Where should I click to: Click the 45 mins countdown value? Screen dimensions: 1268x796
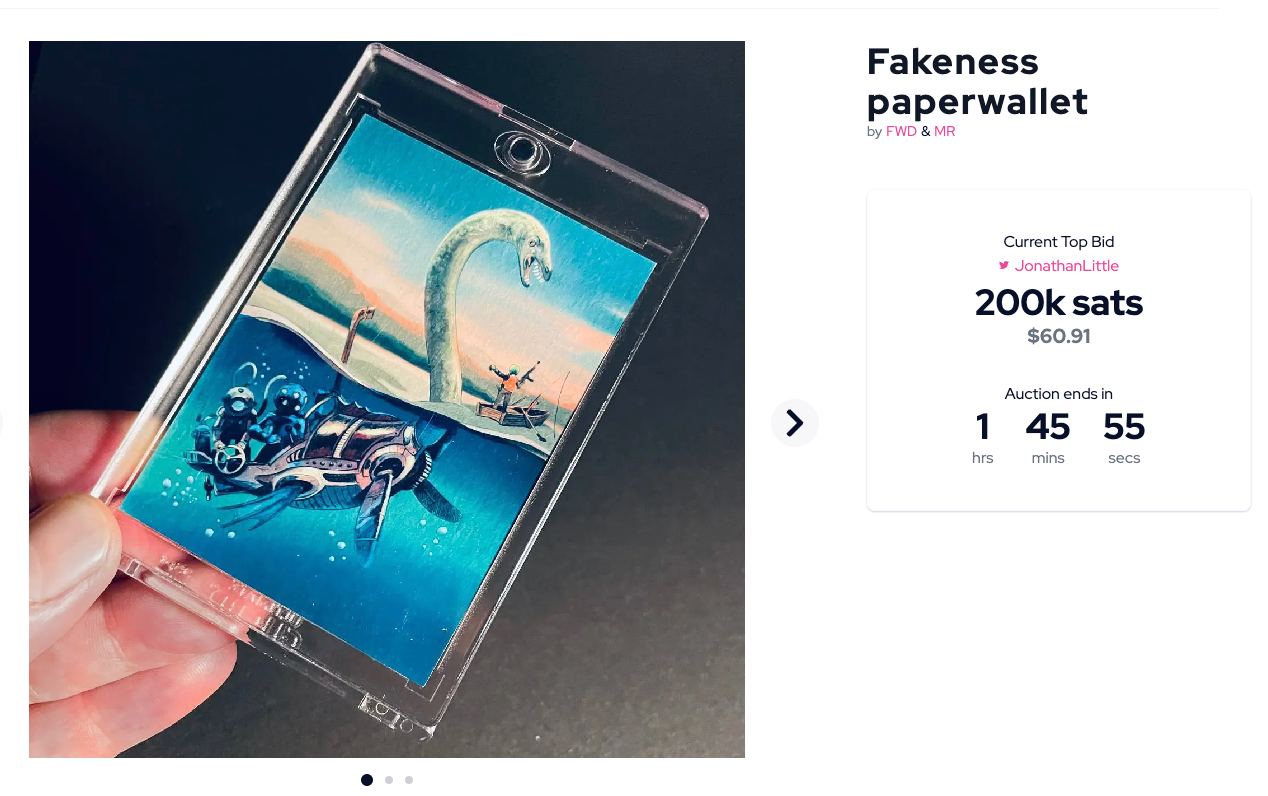1048,427
